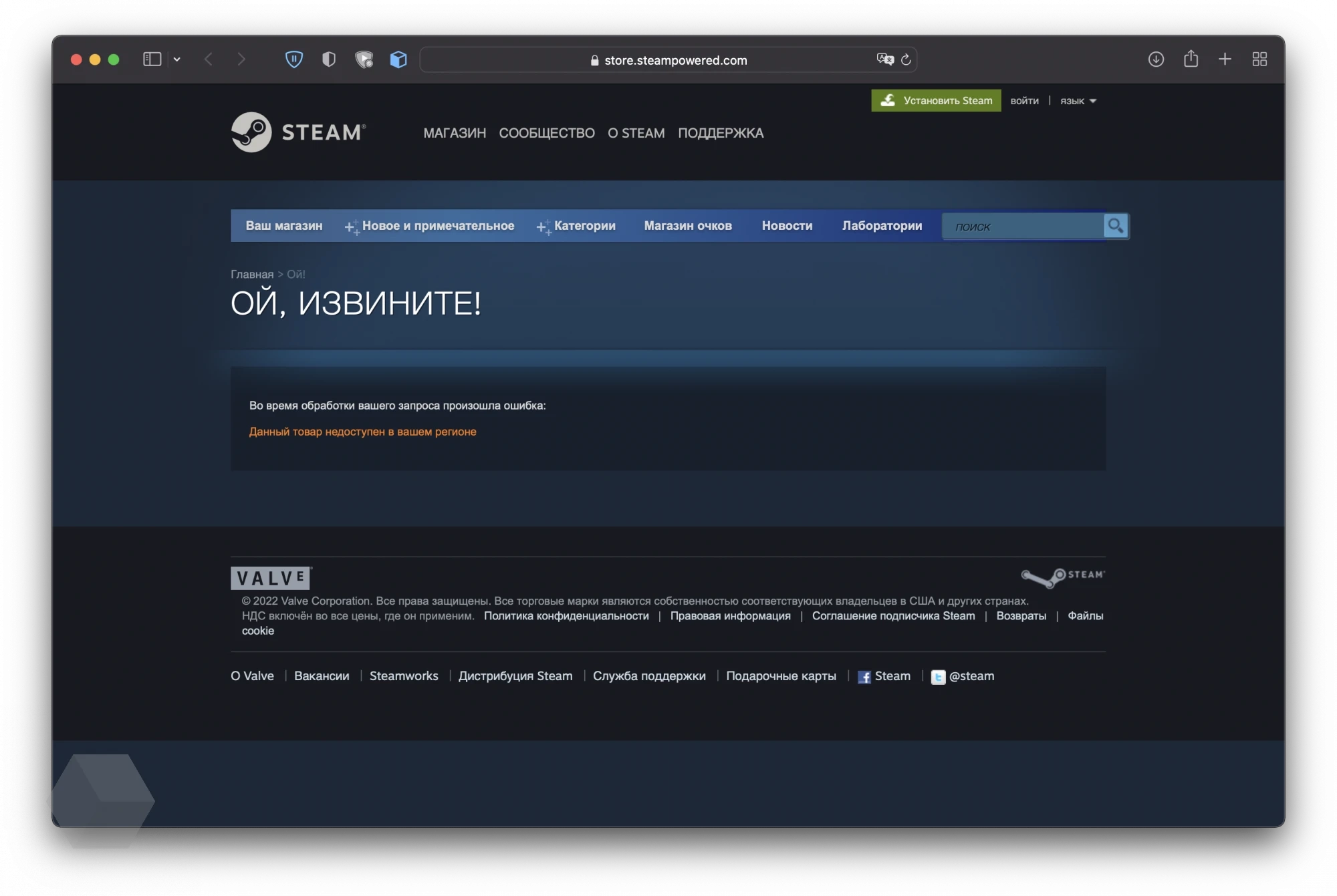Click the green fullscreen window button
The image size is (1337, 896).
point(114,59)
